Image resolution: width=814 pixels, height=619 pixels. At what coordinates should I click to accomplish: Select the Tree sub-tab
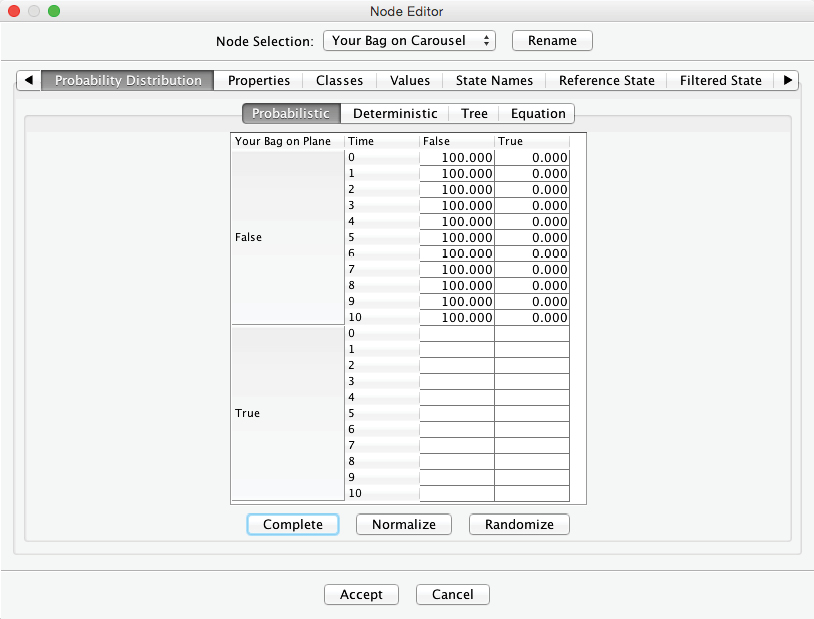tap(474, 113)
